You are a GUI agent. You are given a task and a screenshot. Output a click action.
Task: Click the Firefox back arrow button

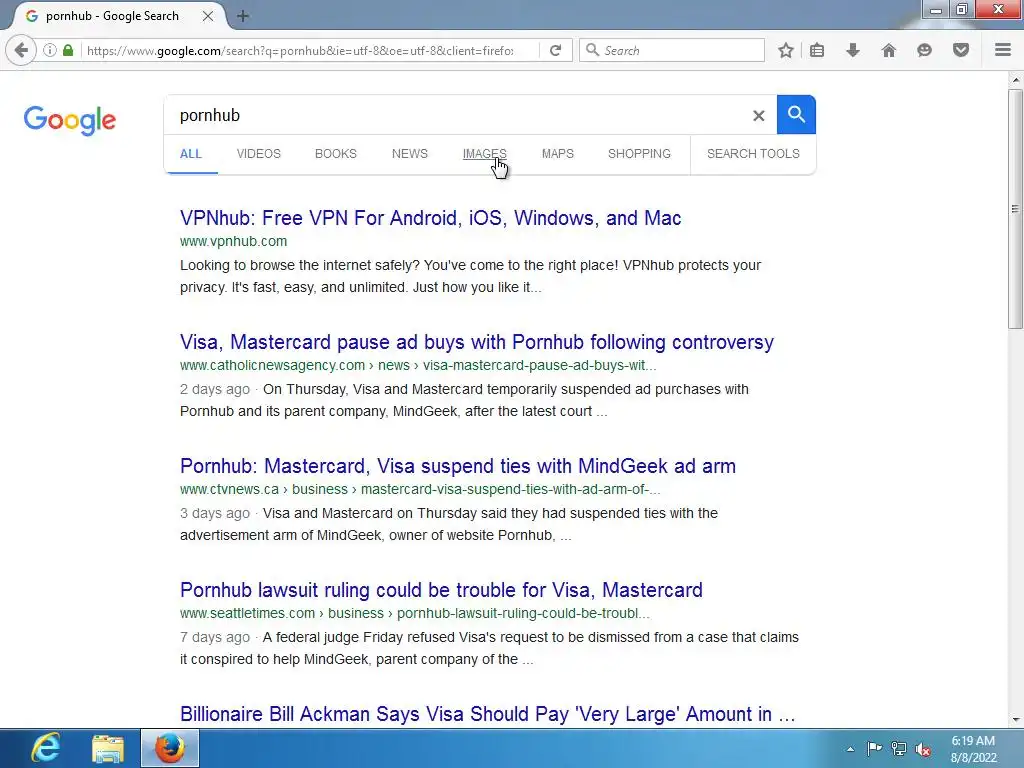[21, 50]
